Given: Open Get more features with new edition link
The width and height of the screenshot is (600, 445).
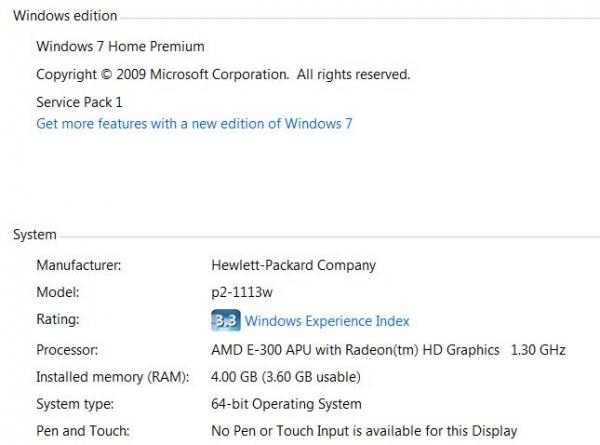Looking at the screenshot, I should (x=194, y=124).
